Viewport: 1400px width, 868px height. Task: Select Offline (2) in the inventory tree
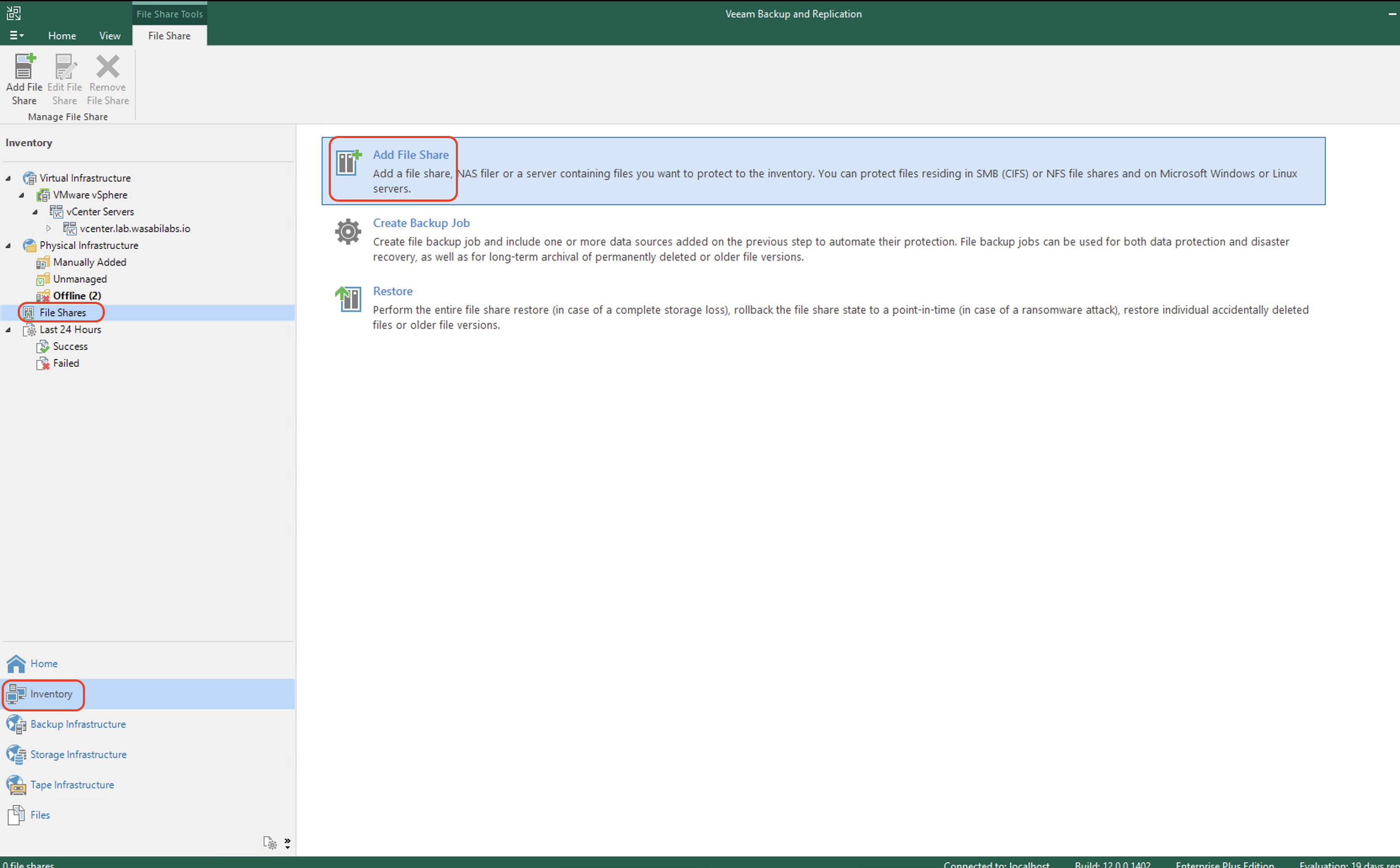point(77,296)
